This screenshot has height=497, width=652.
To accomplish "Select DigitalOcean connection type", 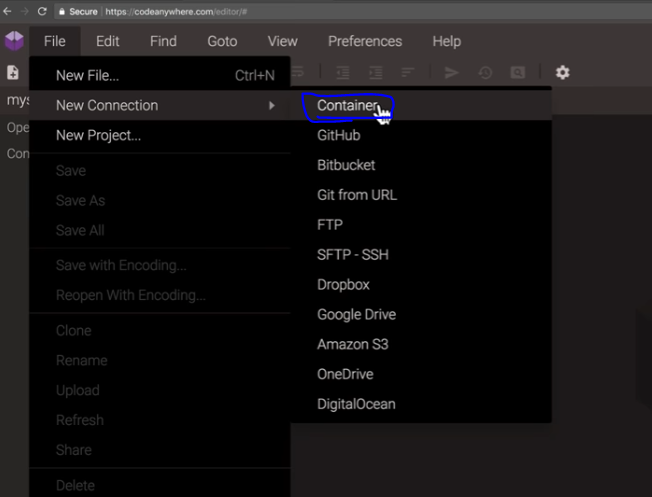I will pyautogui.click(x=421, y=404).
